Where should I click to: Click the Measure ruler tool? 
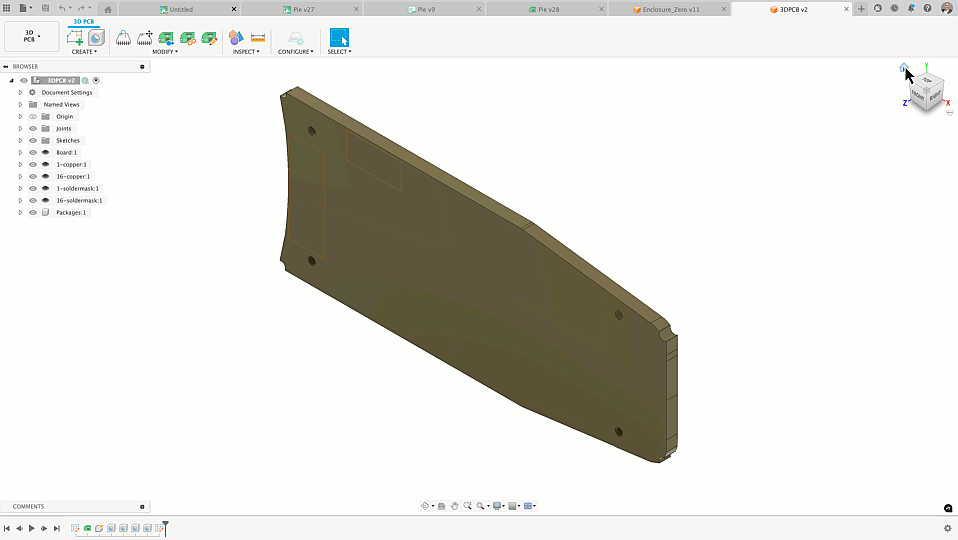pyautogui.click(x=258, y=38)
